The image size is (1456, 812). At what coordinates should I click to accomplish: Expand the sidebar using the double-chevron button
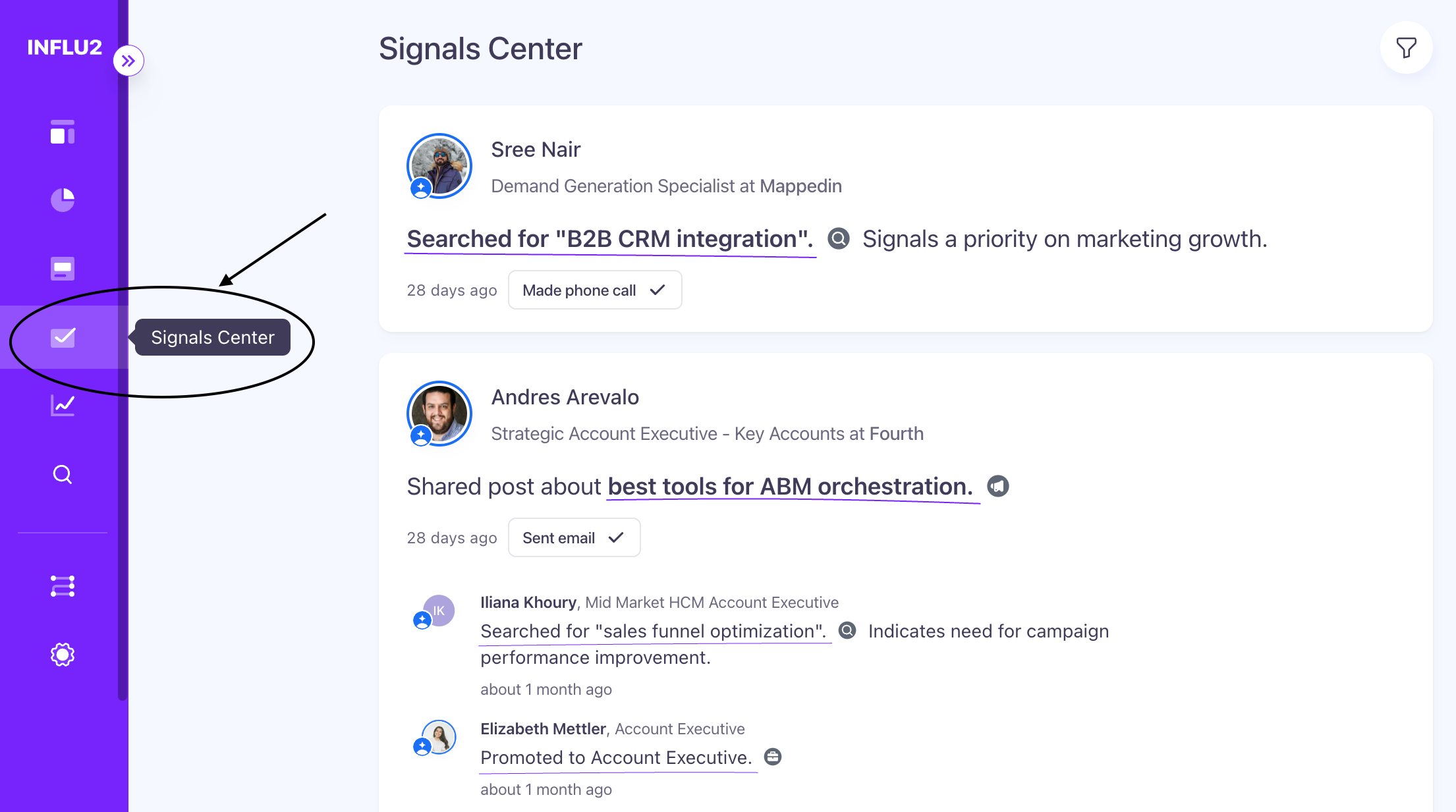[129, 60]
